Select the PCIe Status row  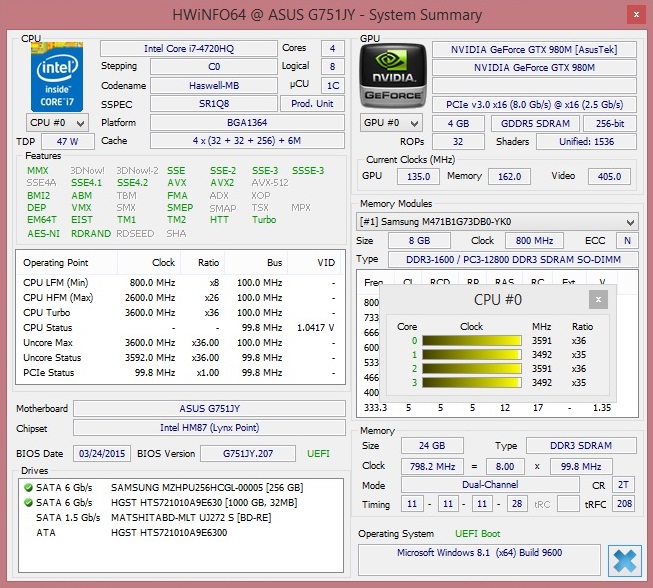(179, 373)
